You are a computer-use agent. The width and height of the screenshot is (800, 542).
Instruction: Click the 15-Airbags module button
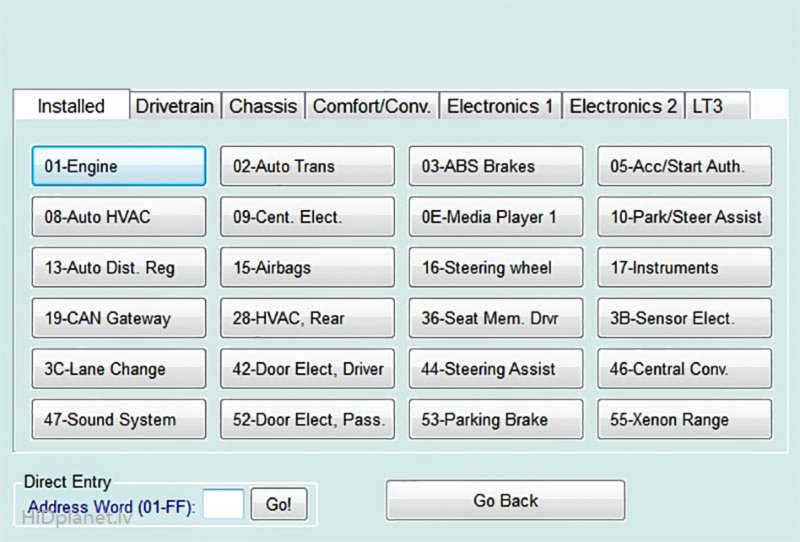(x=307, y=268)
